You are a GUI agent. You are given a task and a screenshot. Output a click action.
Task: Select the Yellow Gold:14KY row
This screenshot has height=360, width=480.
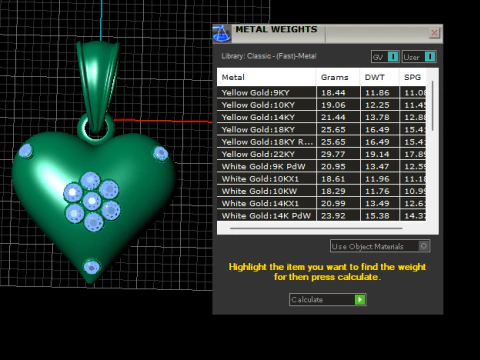point(321,117)
